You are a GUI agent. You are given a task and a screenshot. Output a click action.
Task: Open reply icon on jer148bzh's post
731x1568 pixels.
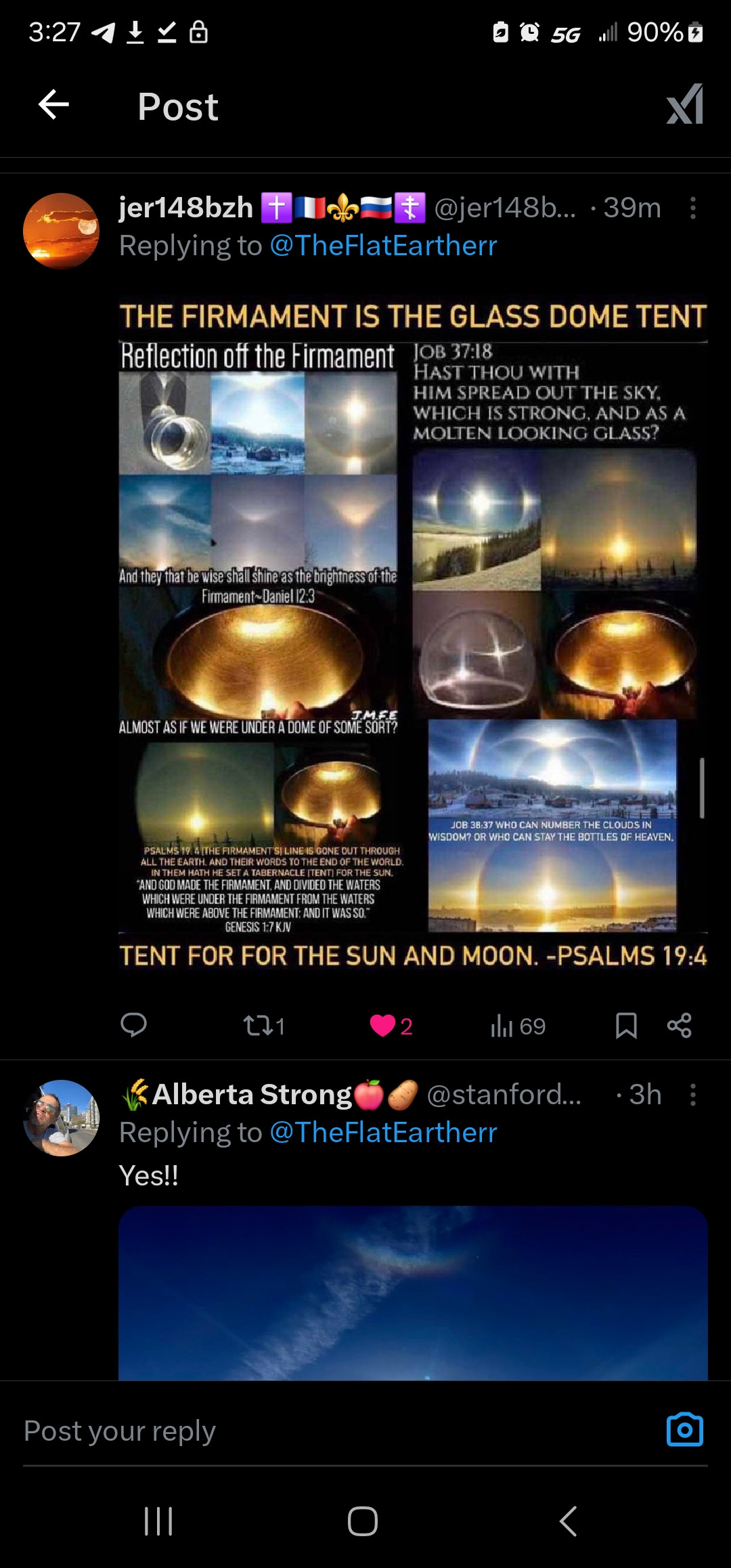pyautogui.click(x=133, y=1025)
